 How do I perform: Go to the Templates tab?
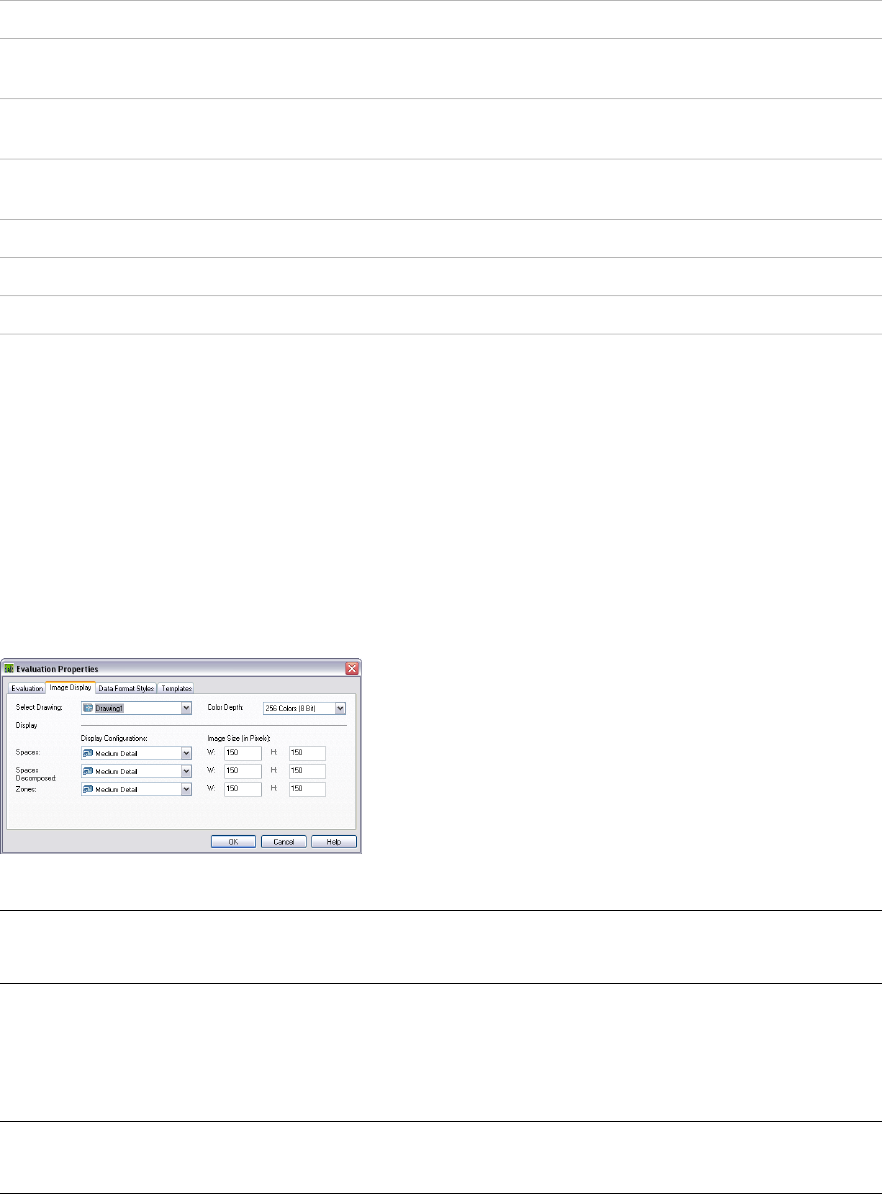point(176,688)
